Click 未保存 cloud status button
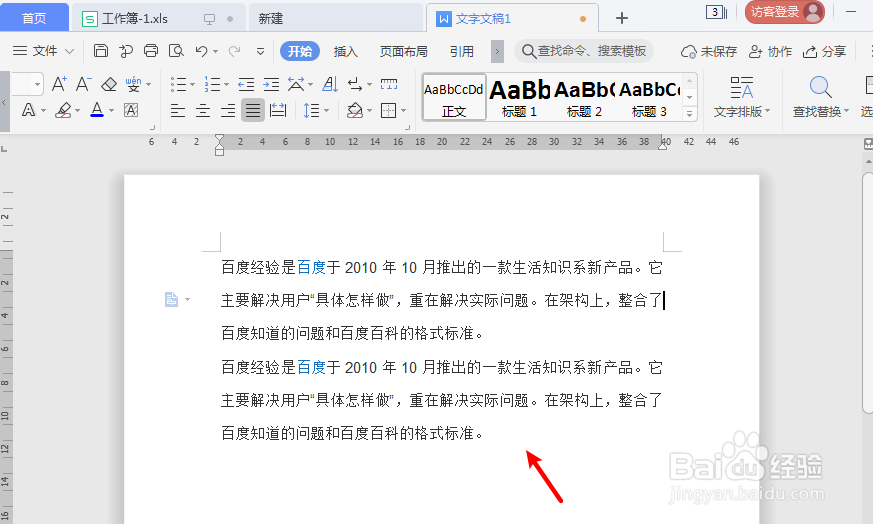This screenshot has height=524, width=873. point(708,52)
